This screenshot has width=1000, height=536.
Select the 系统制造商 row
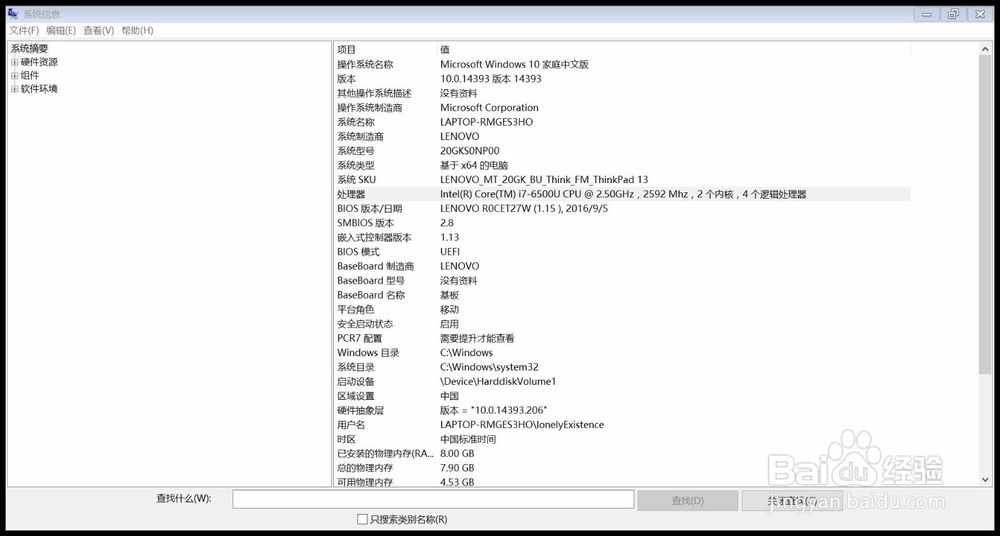tap(622, 136)
